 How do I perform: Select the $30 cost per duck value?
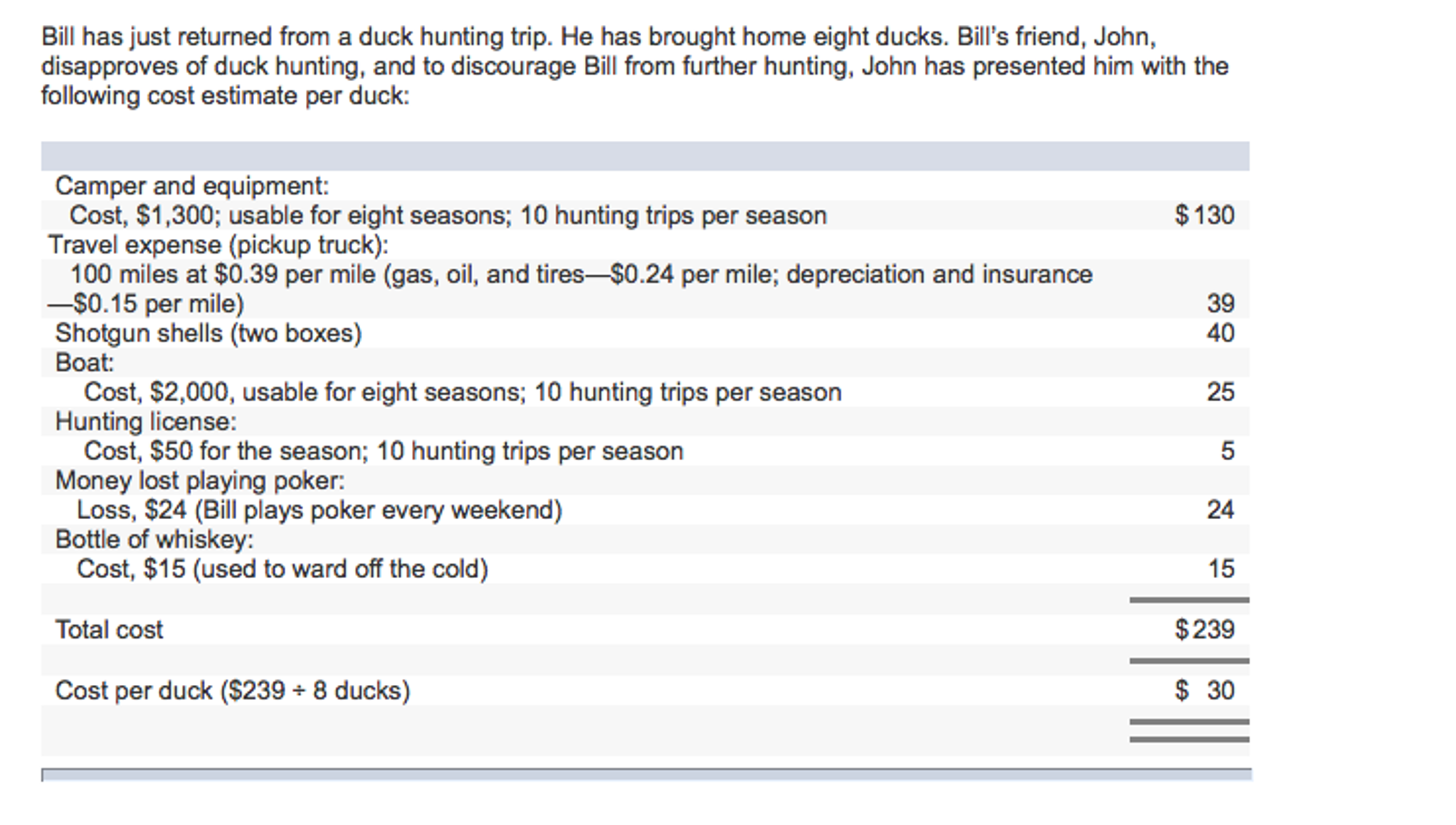(1204, 691)
